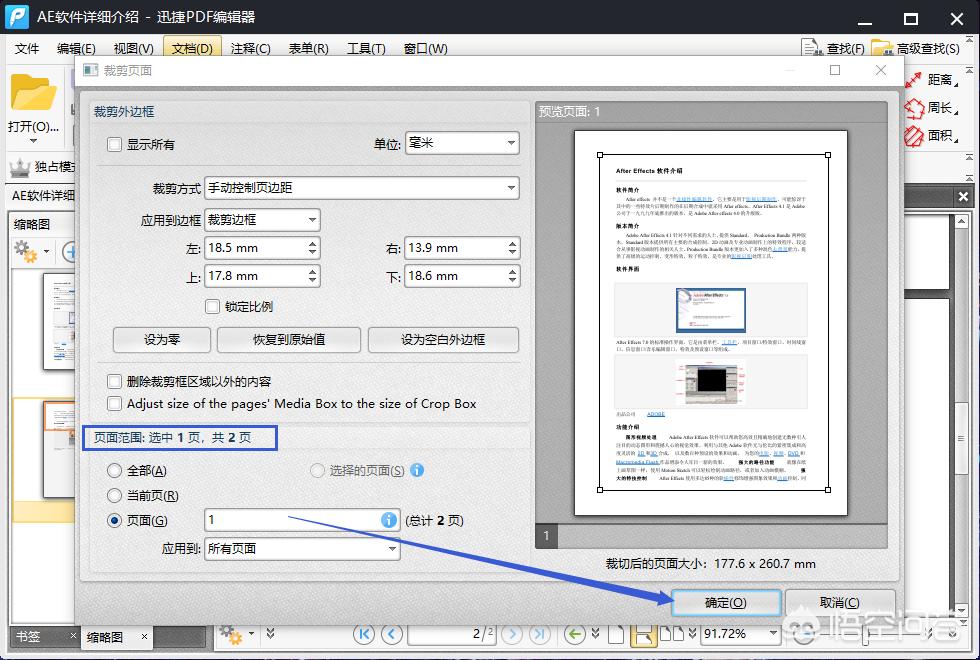Select the Distance measurement tool
Viewport: 980px width, 660px height.
pyautogui.click(x=914, y=79)
